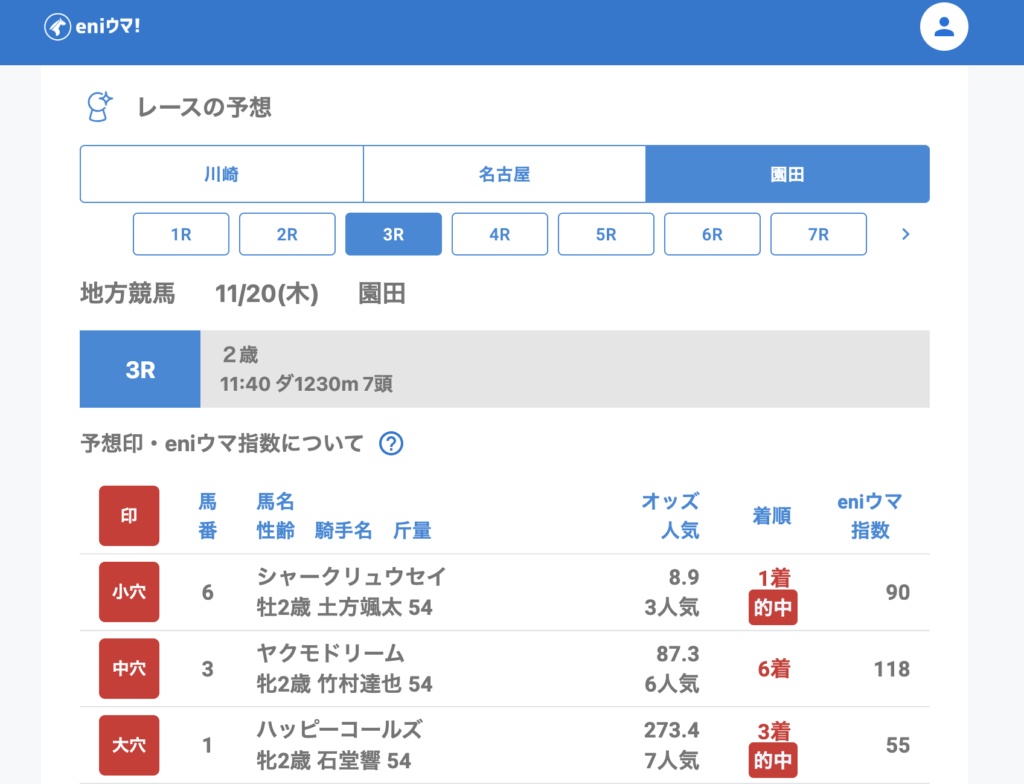Image resolution: width=1024 pixels, height=784 pixels.
Task: Switch to the 名古屋 racecourse tab
Action: tap(504, 174)
